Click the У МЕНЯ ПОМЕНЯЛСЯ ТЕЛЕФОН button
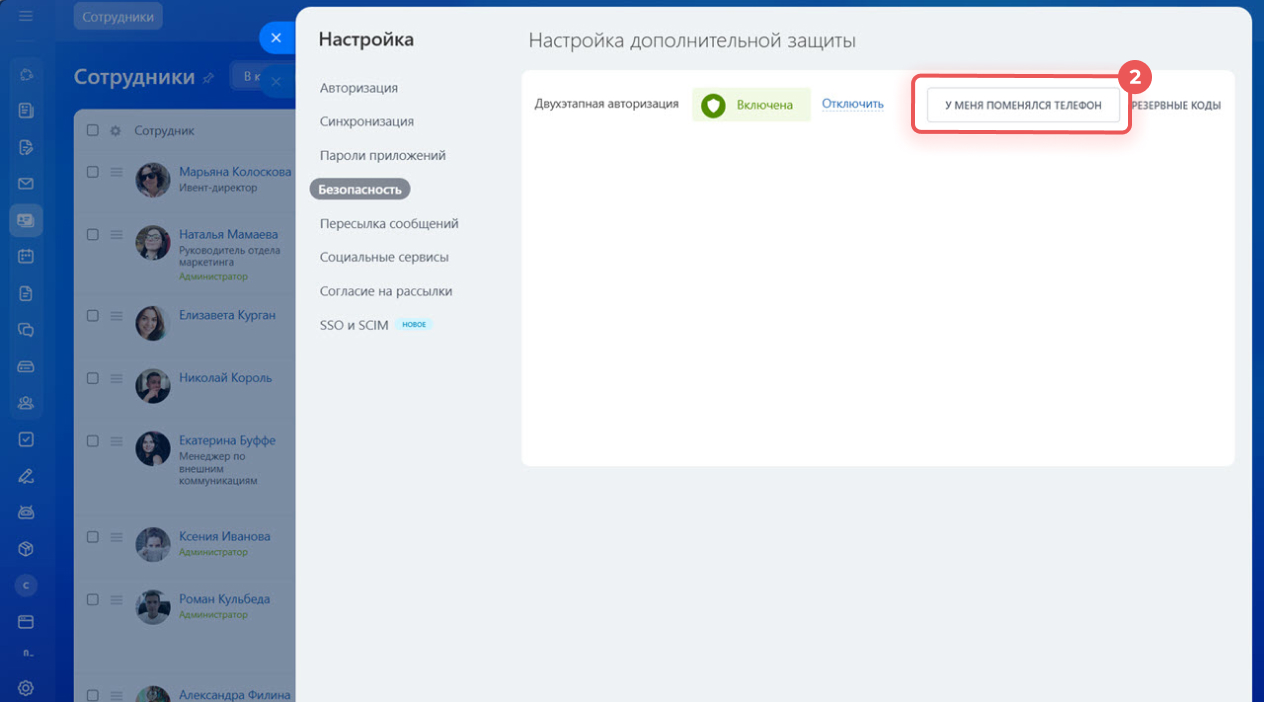Image resolution: width=1264 pixels, height=702 pixels. point(1021,104)
